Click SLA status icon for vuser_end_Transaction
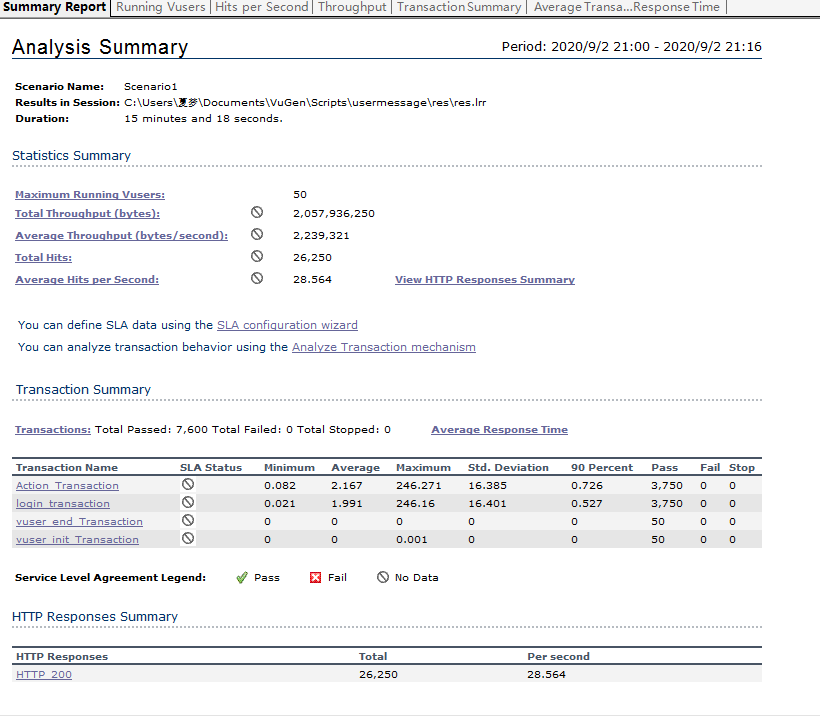The image size is (820, 716). click(x=188, y=520)
